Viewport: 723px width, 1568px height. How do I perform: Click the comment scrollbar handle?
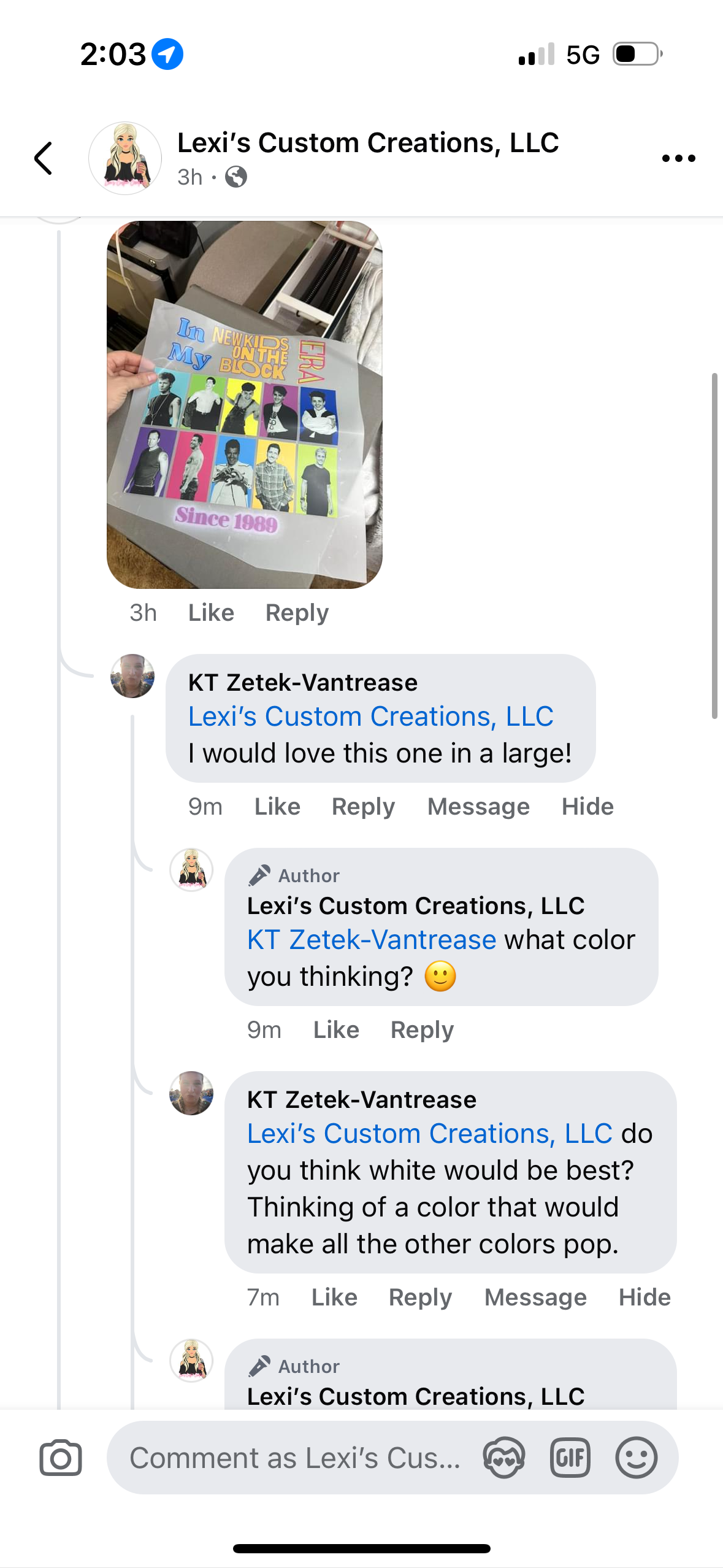coord(714,545)
